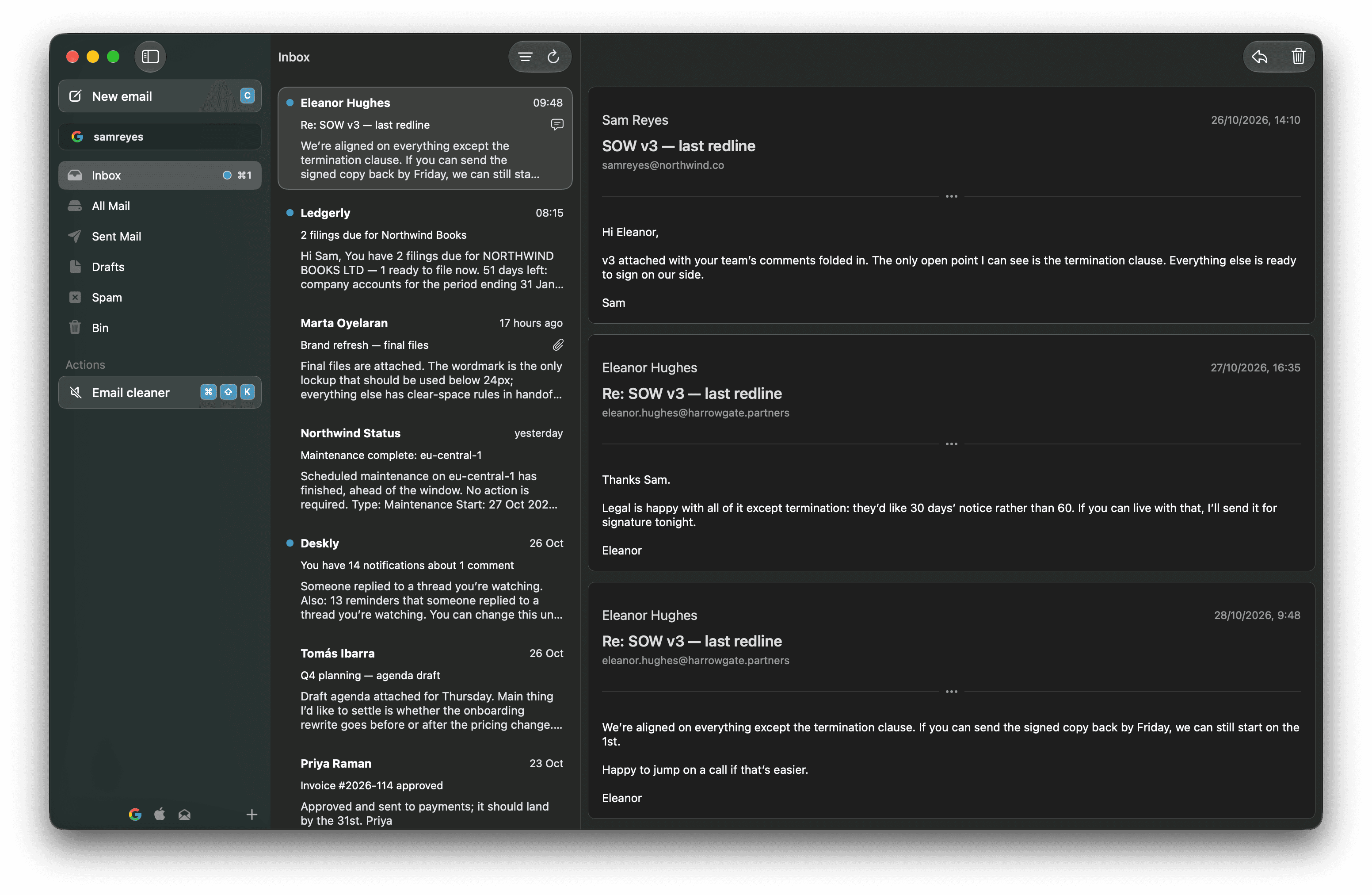This screenshot has height=895, width=1372.
Task: Open the Bin folder
Action: [x=160, y=328]
